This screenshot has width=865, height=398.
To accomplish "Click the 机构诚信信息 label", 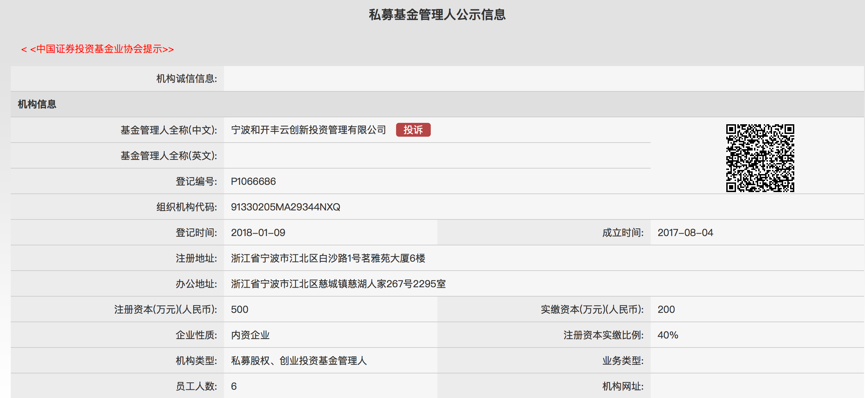I will pyautogui.click(x=186, y=79).
